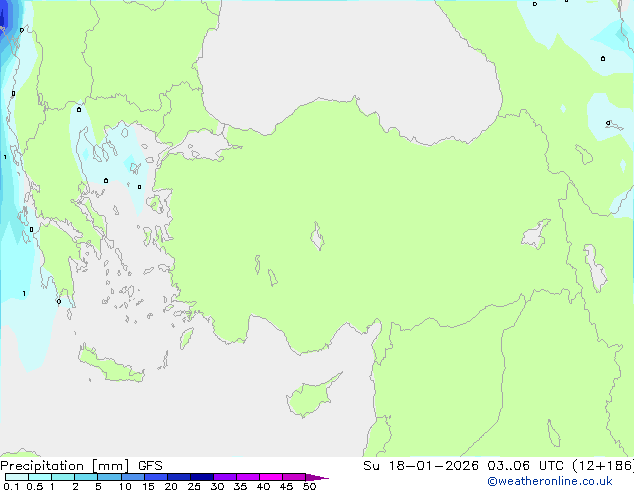Select legend swatch between 15 and 20
The width and height of the screenshot is (634, 490).
pos(156,477)
